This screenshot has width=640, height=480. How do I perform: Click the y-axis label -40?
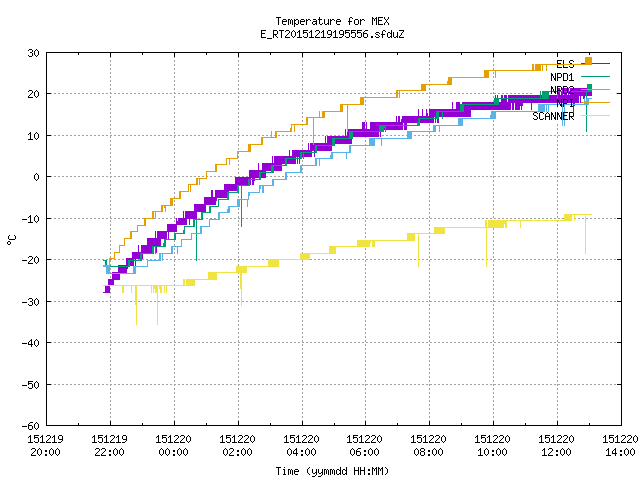31,343
